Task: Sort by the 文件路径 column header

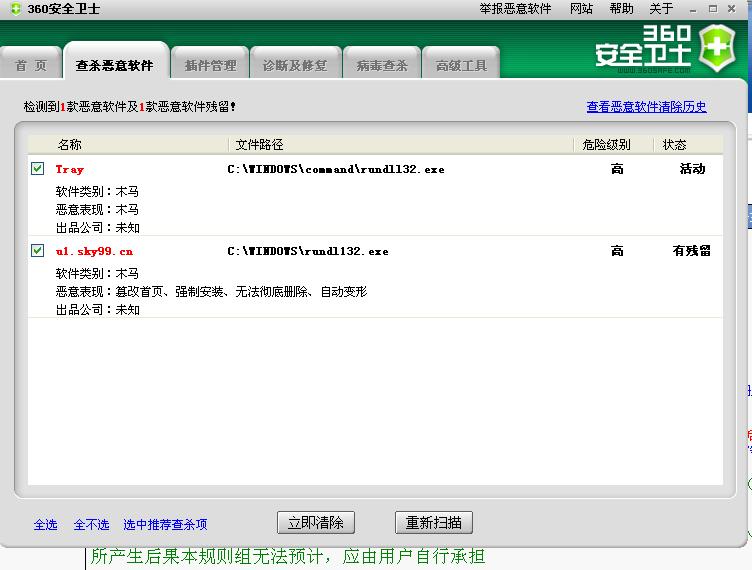Action: [259, 144]
